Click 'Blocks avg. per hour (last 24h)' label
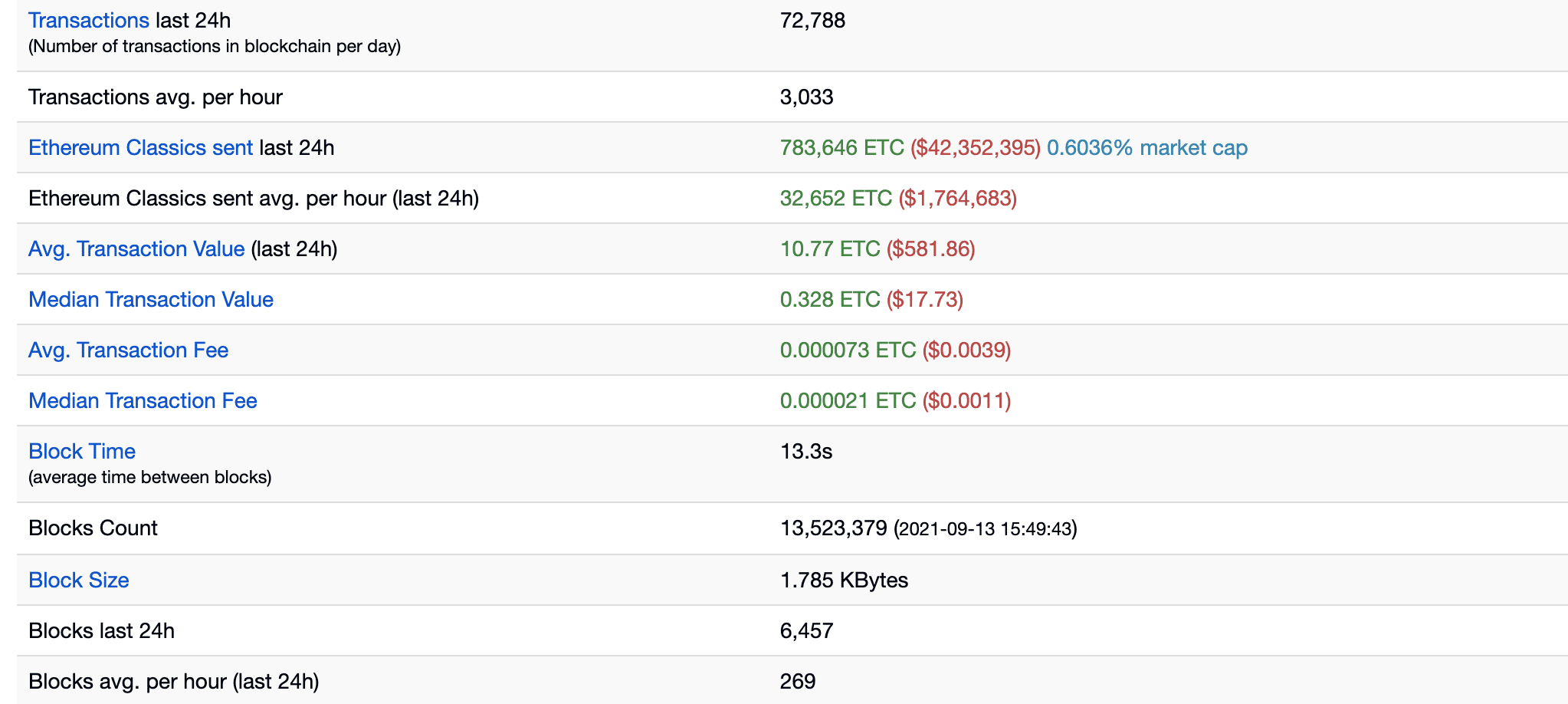This screenshot has height=704, width=1568. (x=174, y=681)
